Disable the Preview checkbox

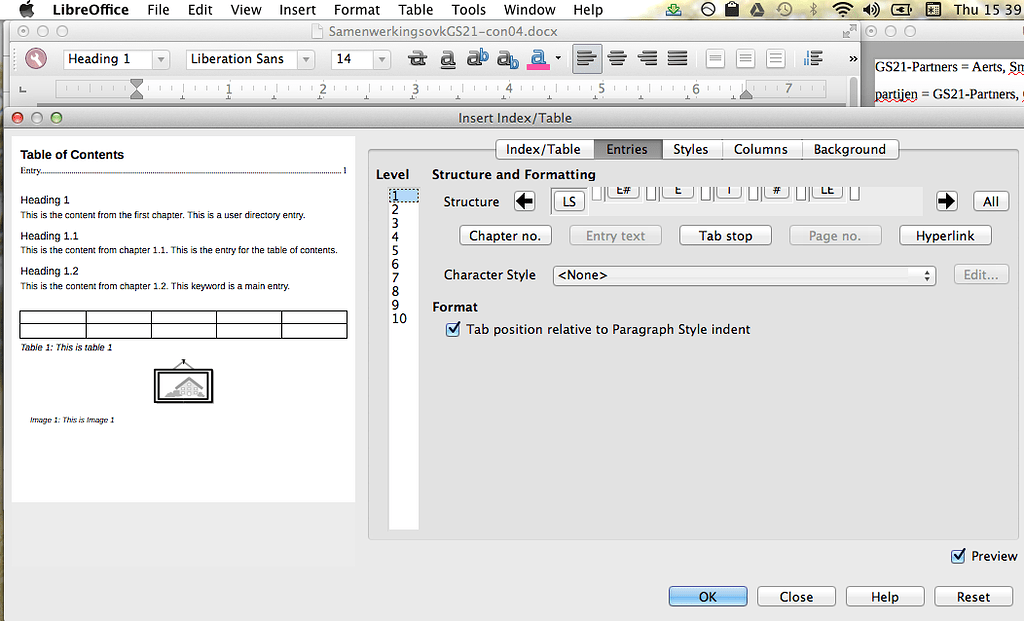point(959,556)
